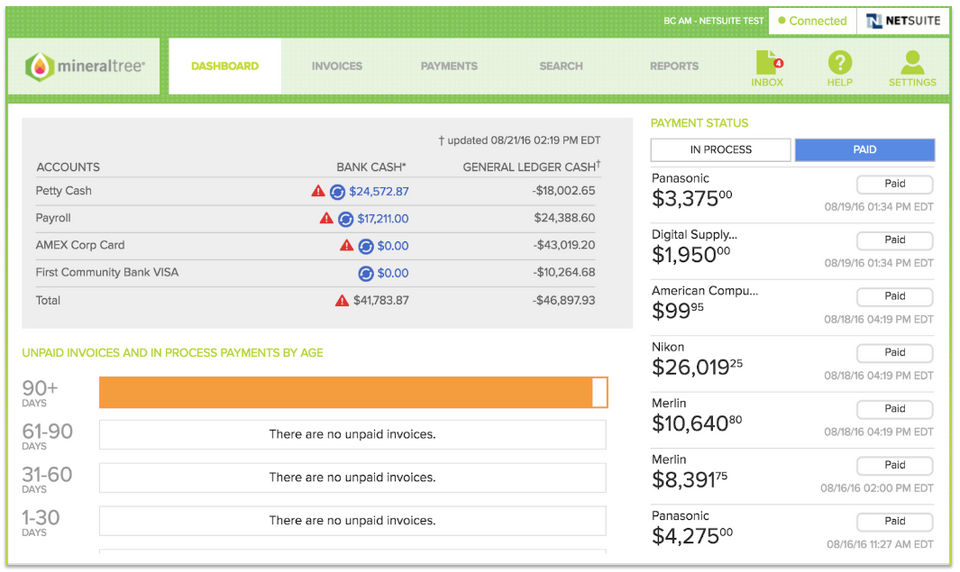Screen dimensions: 960x572
Task: Click the AMEX Corp Card sync icon
Action: pos(365,246)
